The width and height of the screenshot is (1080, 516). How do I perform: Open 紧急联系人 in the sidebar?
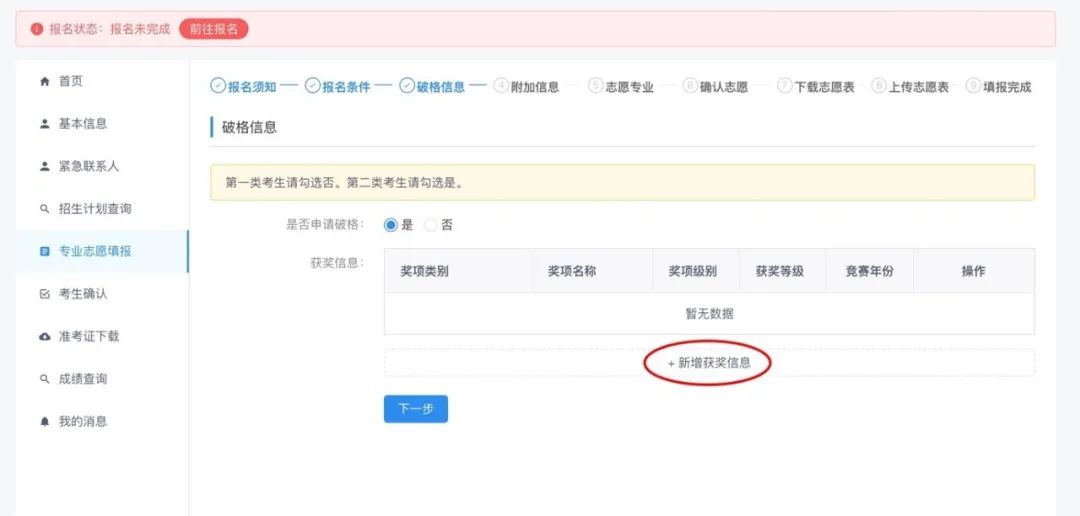(101, 167)
